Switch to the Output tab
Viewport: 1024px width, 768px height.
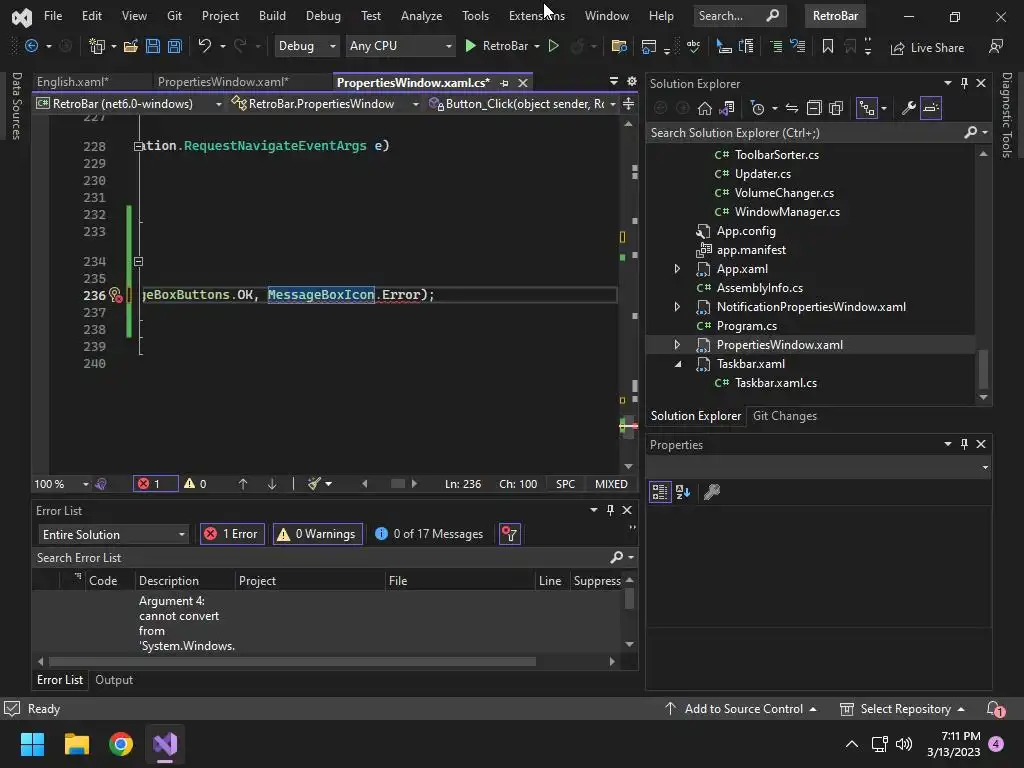(114, 680)
